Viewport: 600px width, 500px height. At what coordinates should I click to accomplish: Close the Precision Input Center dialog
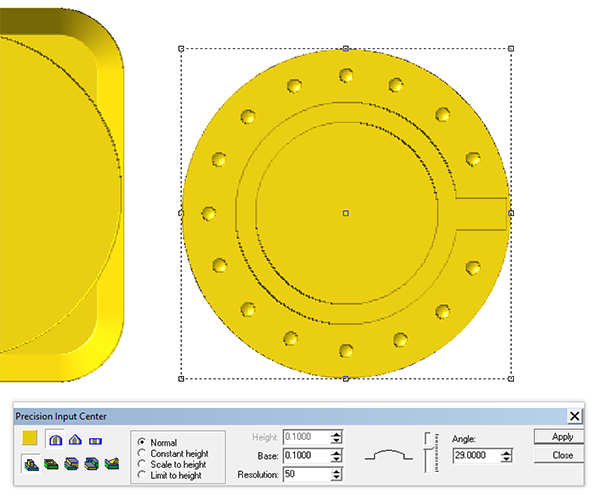(x=574, y=416)
